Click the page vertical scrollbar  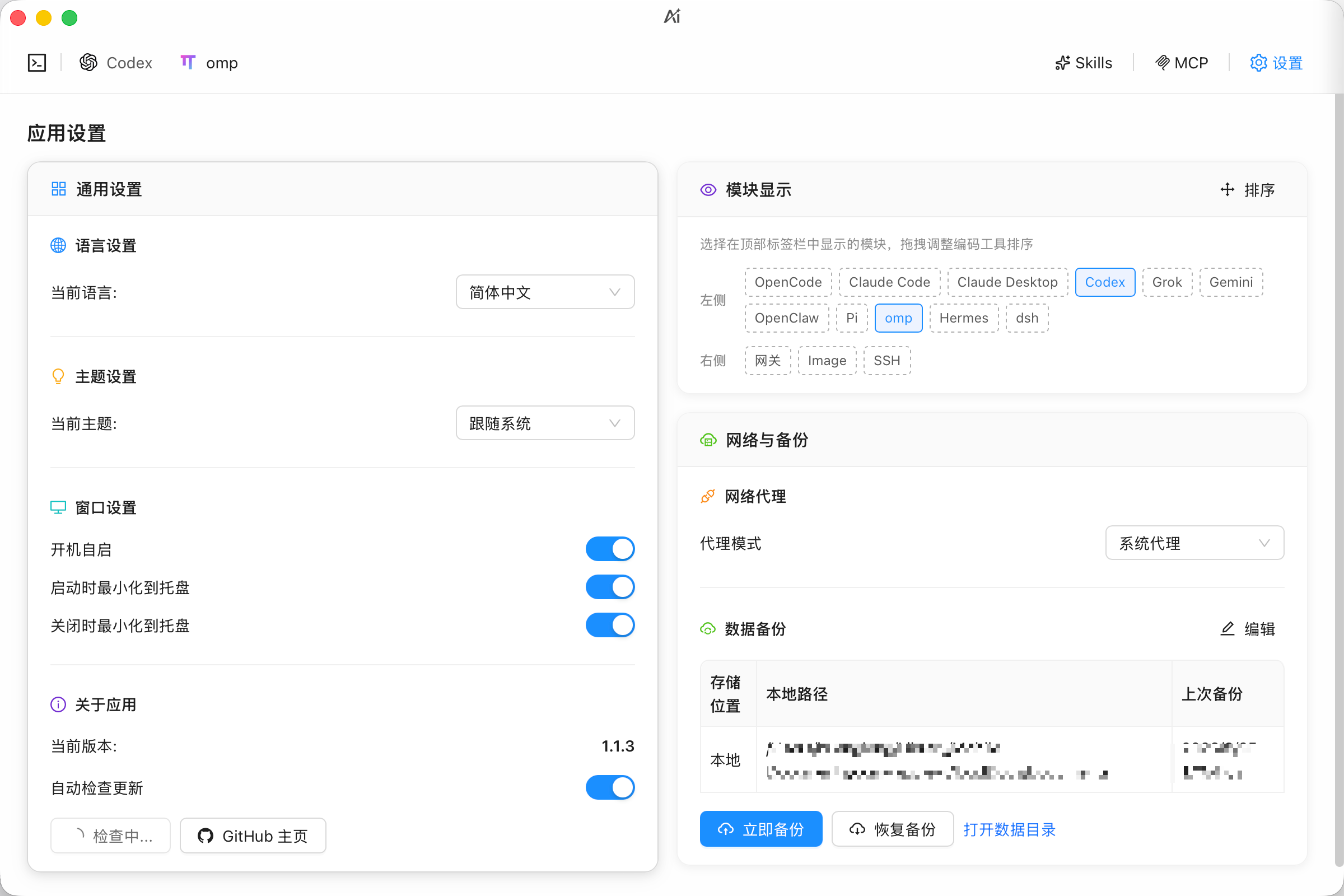1339,480
